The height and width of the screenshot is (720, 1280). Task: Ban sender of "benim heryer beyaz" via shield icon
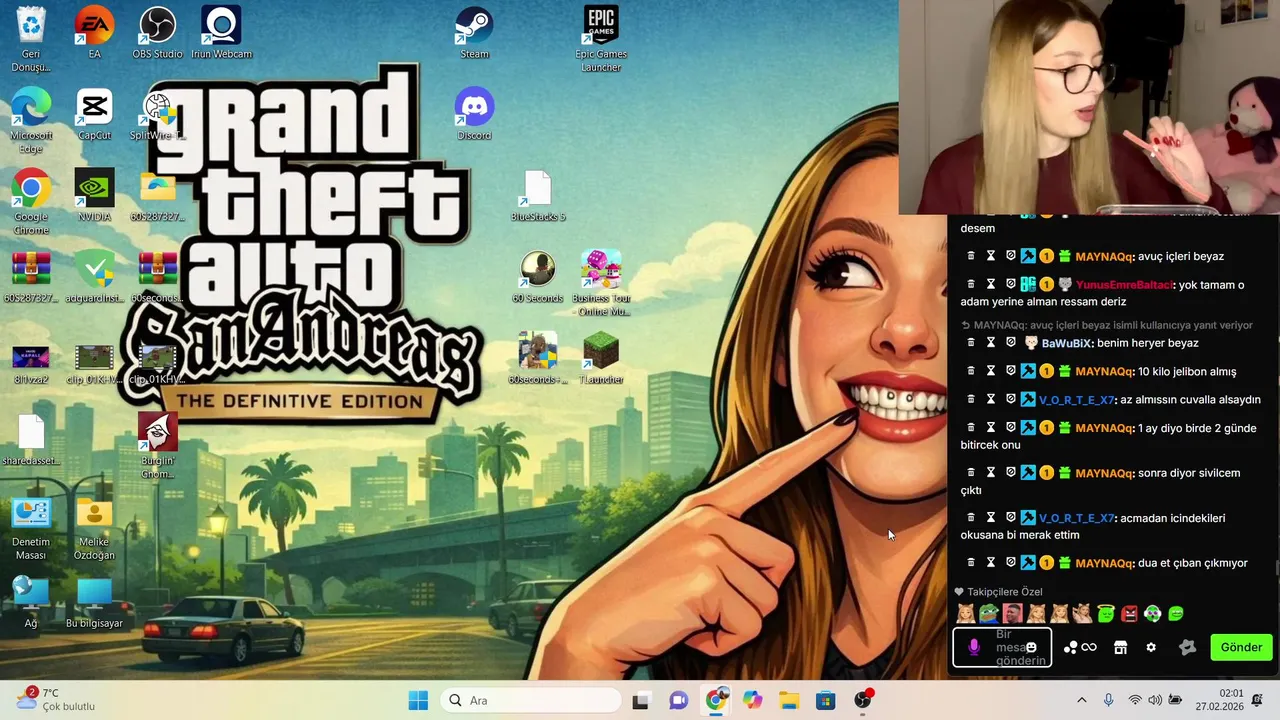[x=1011, y=343]
